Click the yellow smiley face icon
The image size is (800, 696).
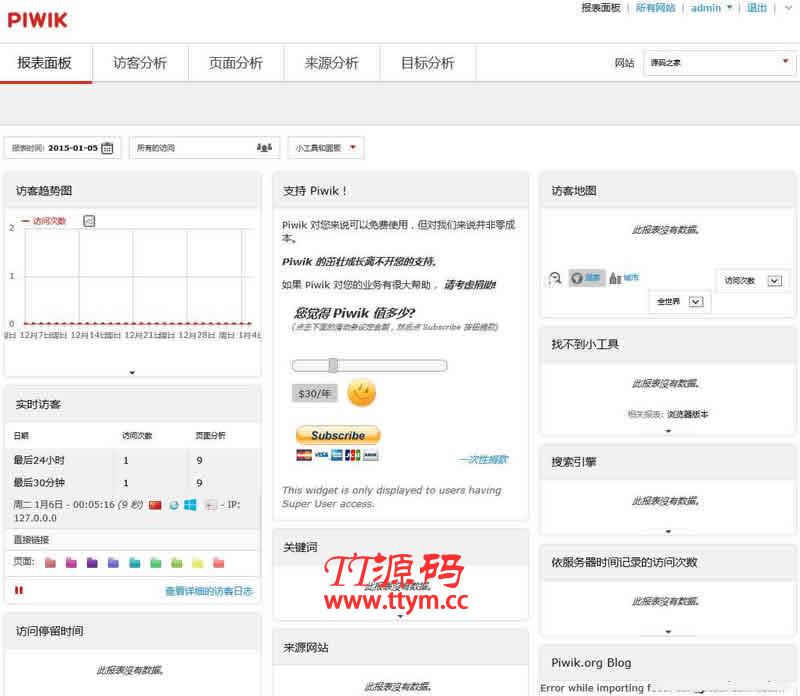tap(361, 392)
